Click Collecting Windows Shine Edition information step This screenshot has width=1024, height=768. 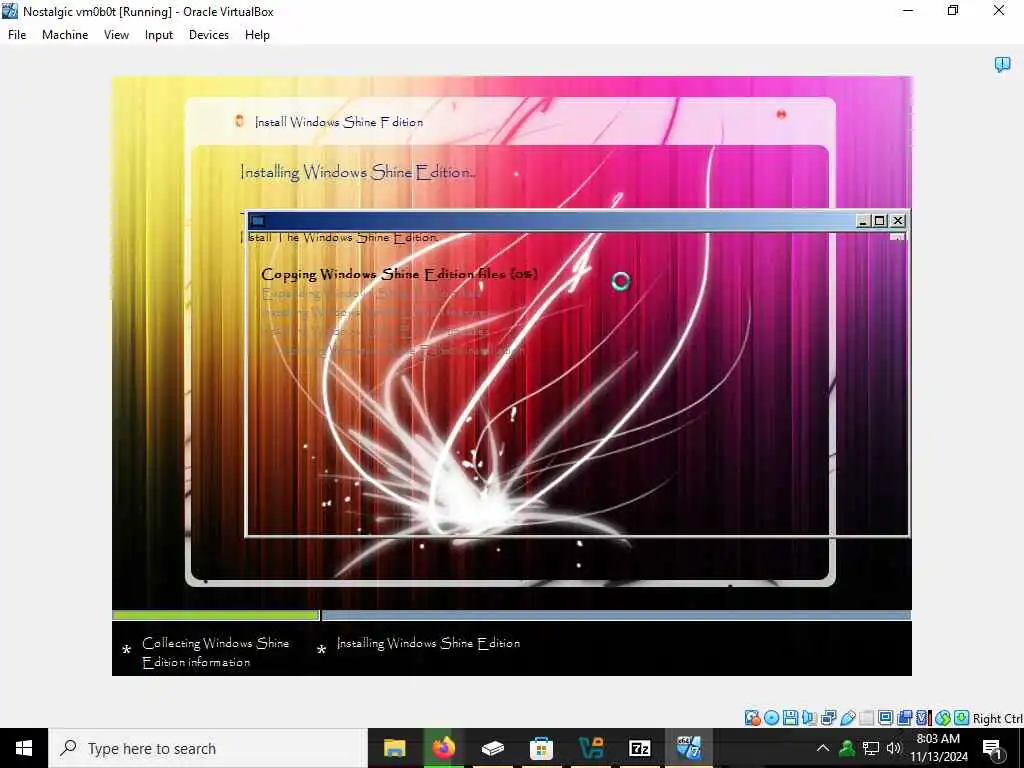216,652
